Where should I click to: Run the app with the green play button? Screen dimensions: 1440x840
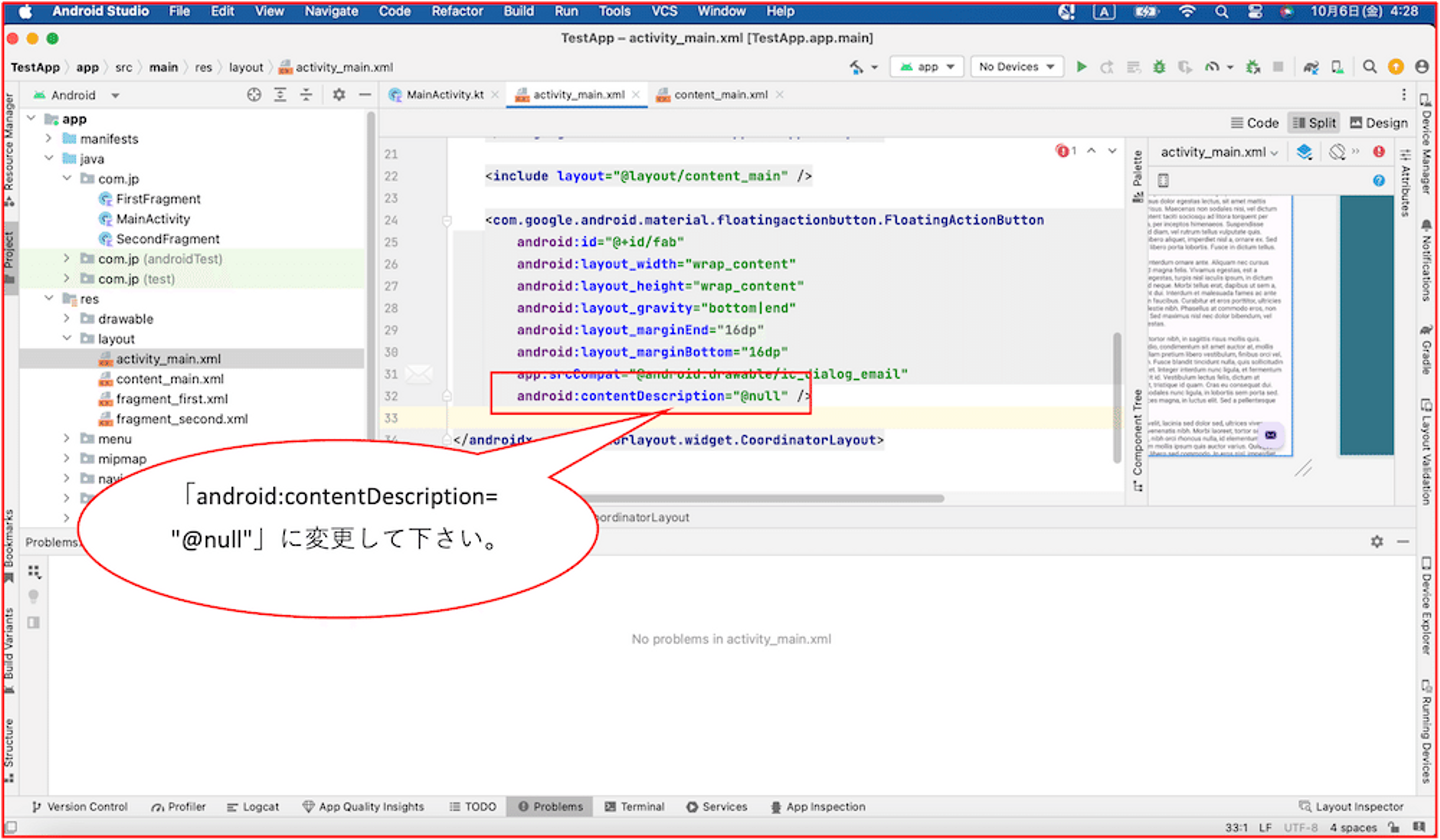[1081, 67]
